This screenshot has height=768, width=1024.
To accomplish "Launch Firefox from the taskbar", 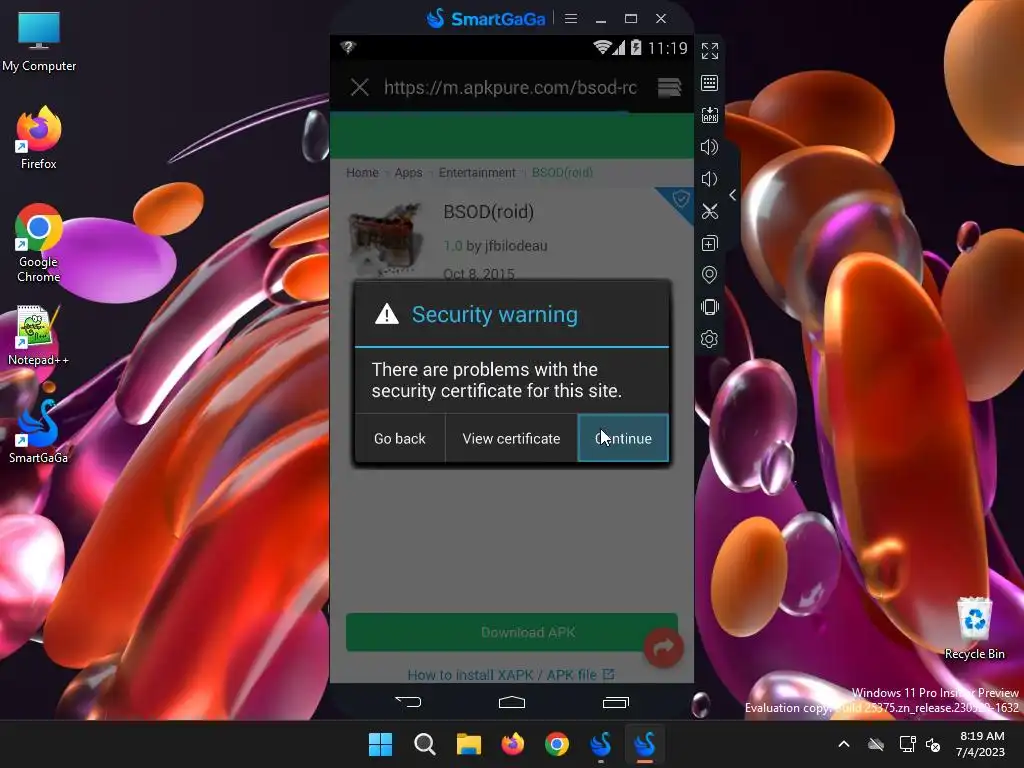I will [513, 744].
